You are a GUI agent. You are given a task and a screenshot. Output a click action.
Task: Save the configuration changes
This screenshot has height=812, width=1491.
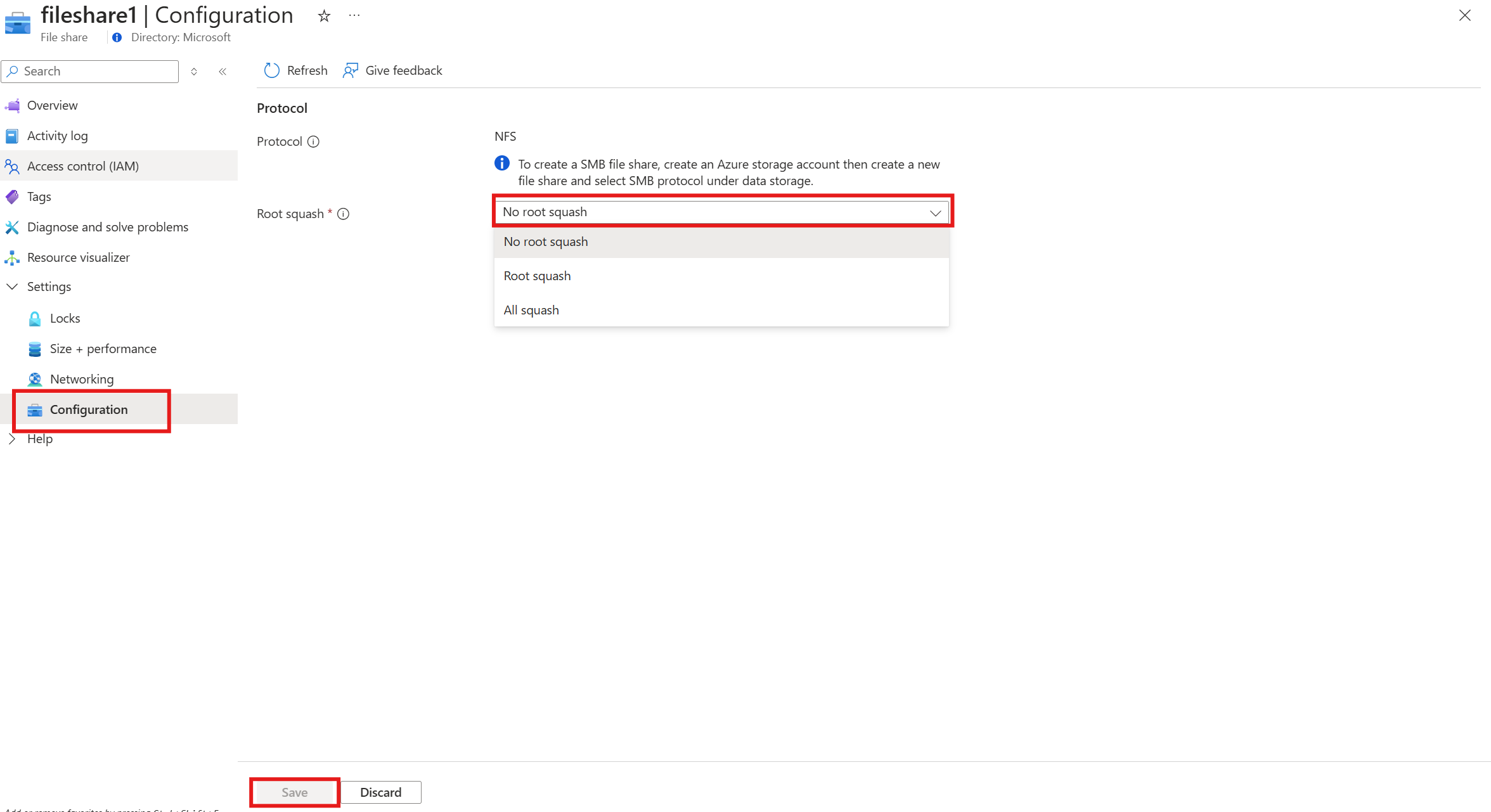[x=294, y=792]
